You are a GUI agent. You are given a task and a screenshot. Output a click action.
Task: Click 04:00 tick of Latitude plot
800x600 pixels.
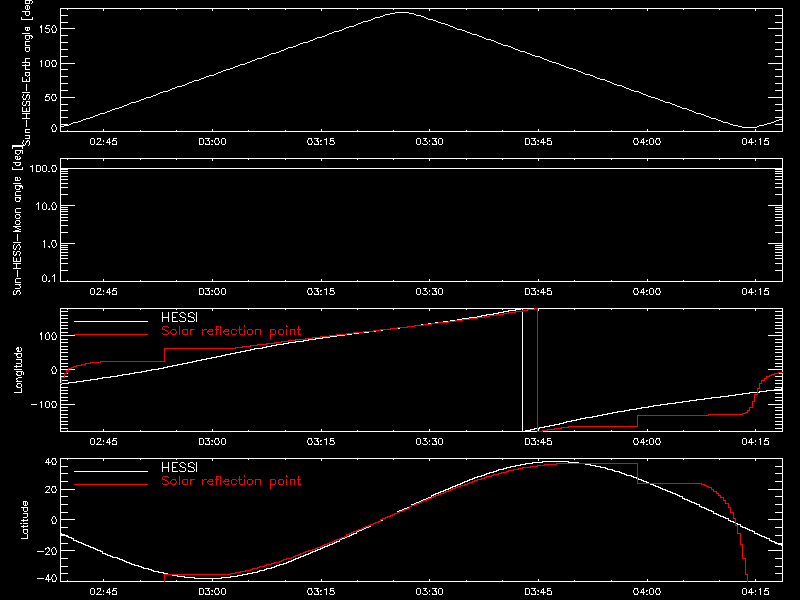pyautogui.click(x=647, y=591)
